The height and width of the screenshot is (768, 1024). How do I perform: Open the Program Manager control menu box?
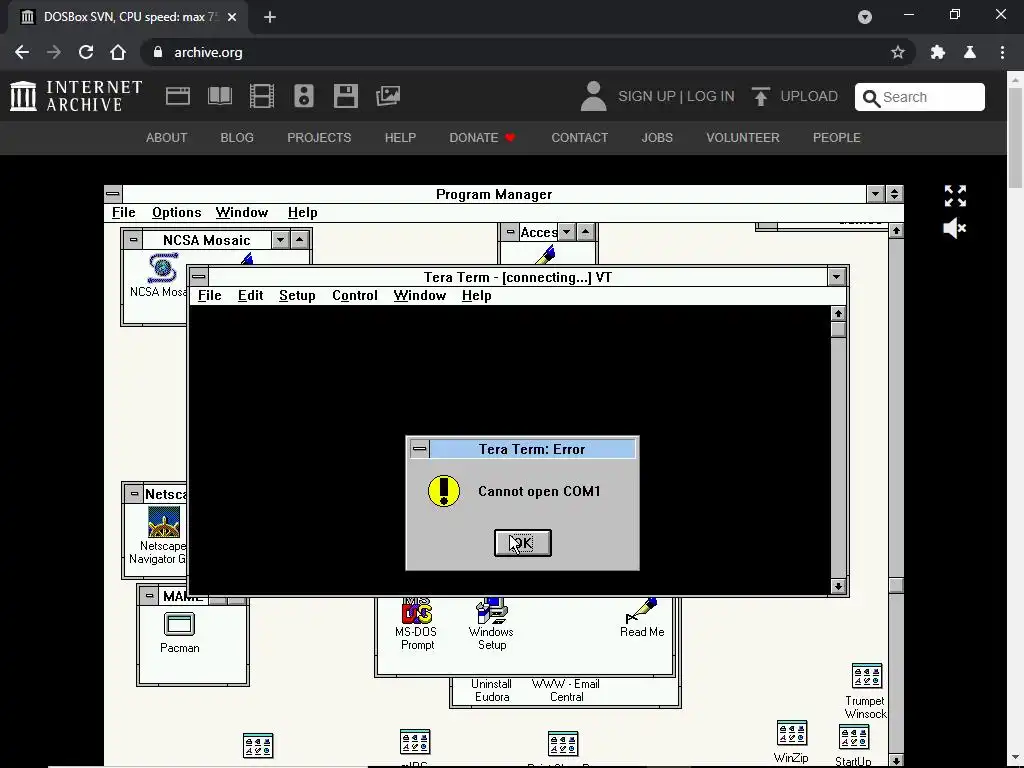click(113, 194)
